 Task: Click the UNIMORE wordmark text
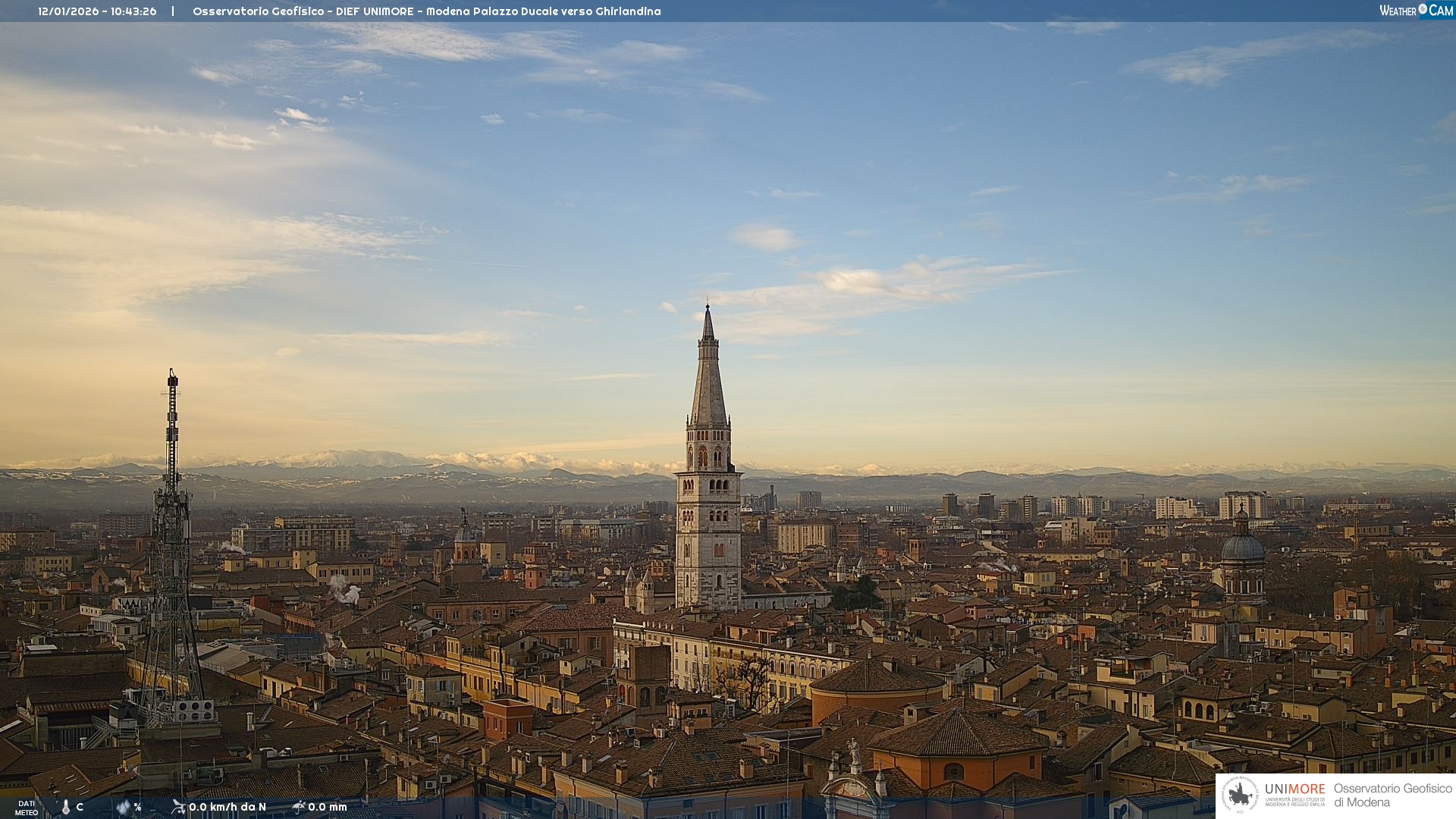pyautogui.click(x=1294, y=789)
